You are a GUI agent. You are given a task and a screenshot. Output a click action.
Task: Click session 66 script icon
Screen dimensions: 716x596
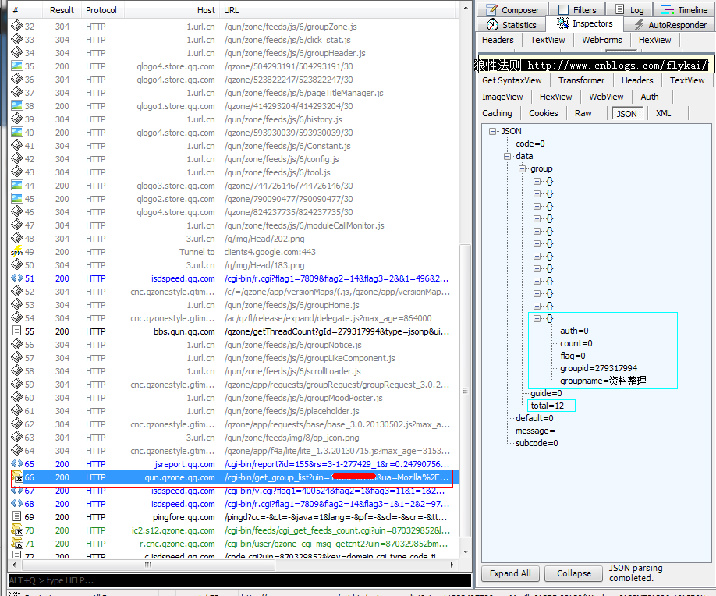tap(17, 477)
